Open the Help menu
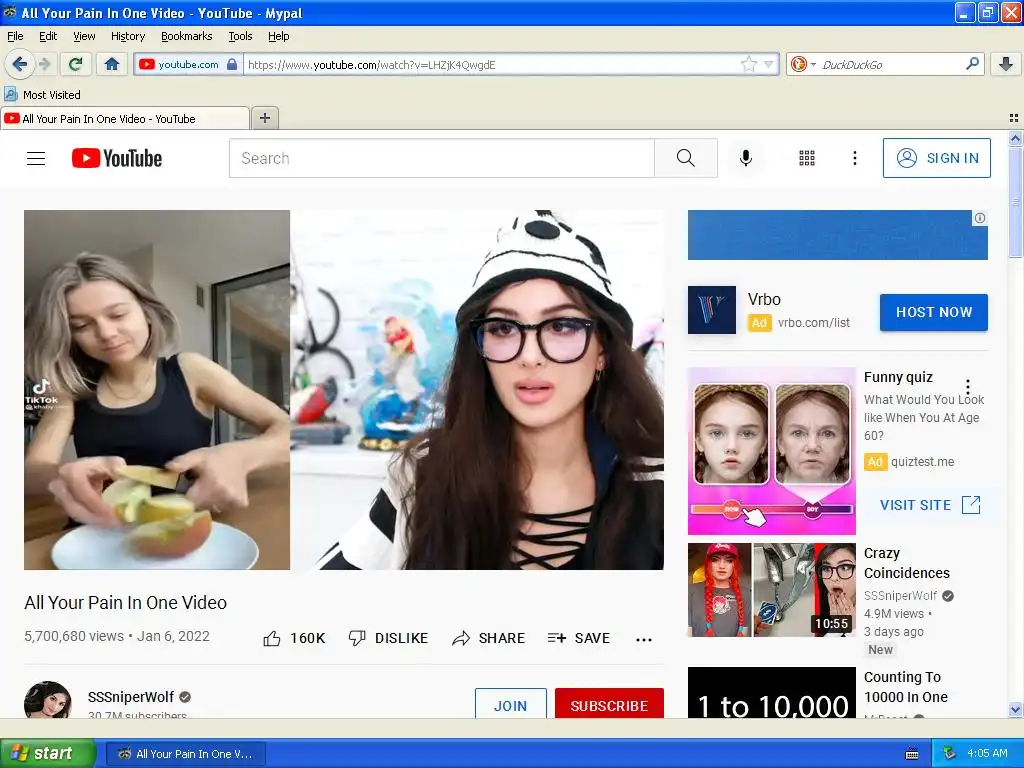Viewport: 1024px width, 768px height. pyautogui.click(x=278, y=36)
